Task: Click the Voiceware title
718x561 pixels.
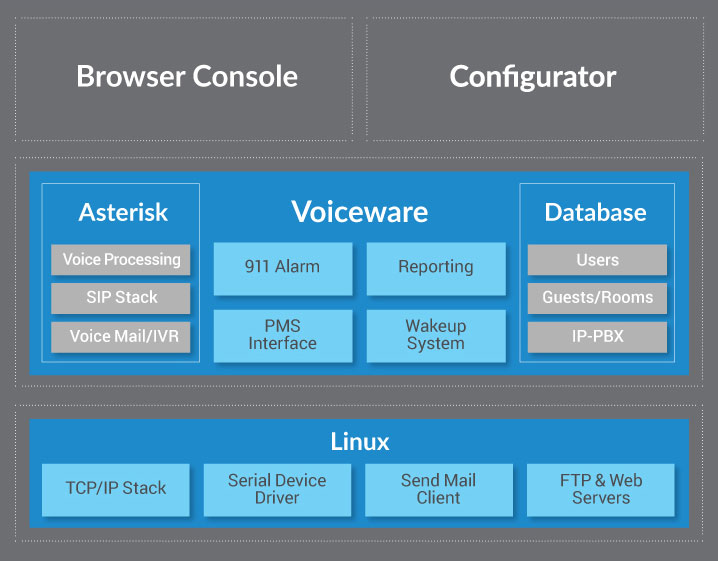Action: pos(359,212)
